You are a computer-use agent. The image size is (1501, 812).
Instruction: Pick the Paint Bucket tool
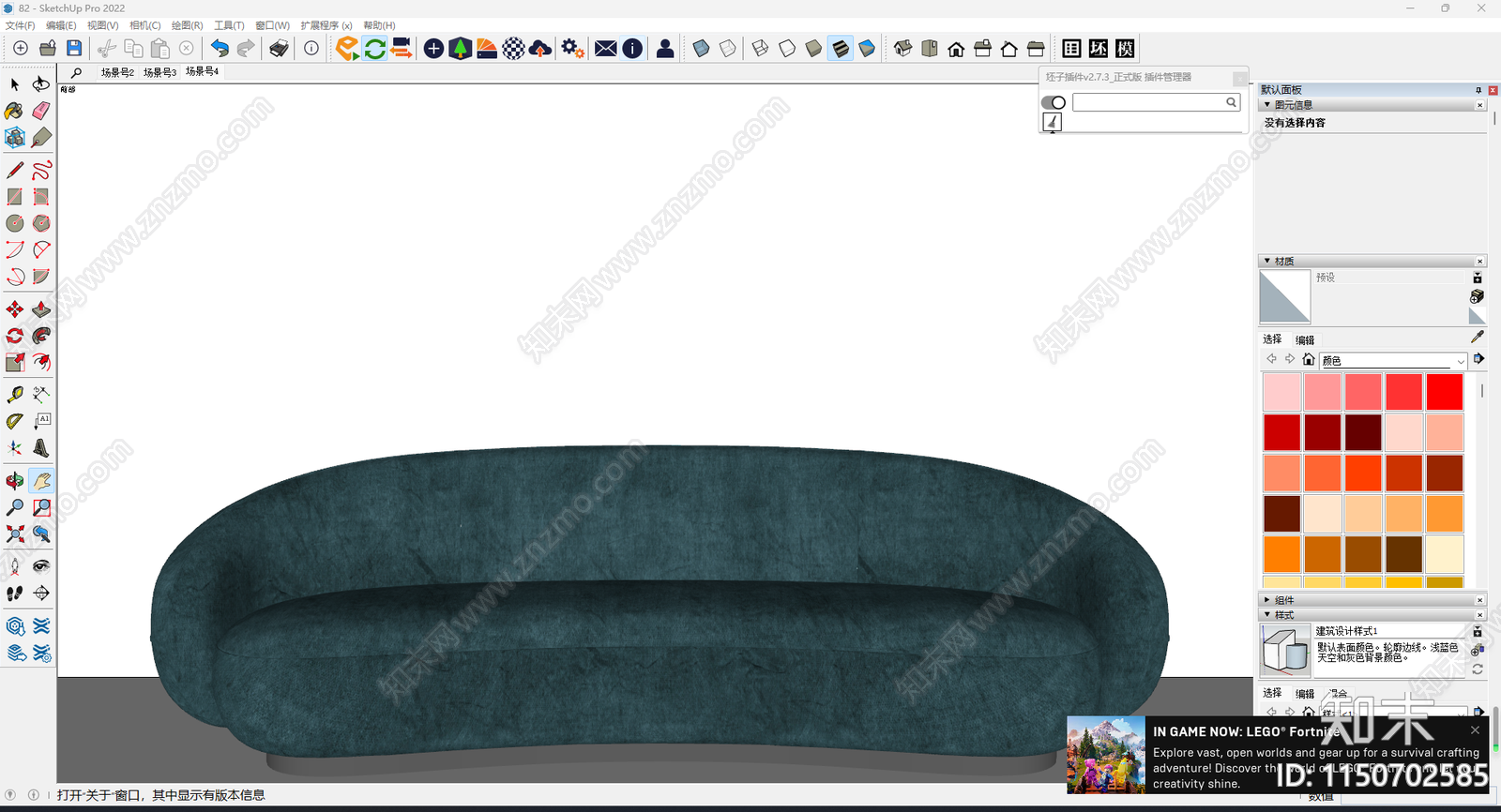tap(15, 112)
